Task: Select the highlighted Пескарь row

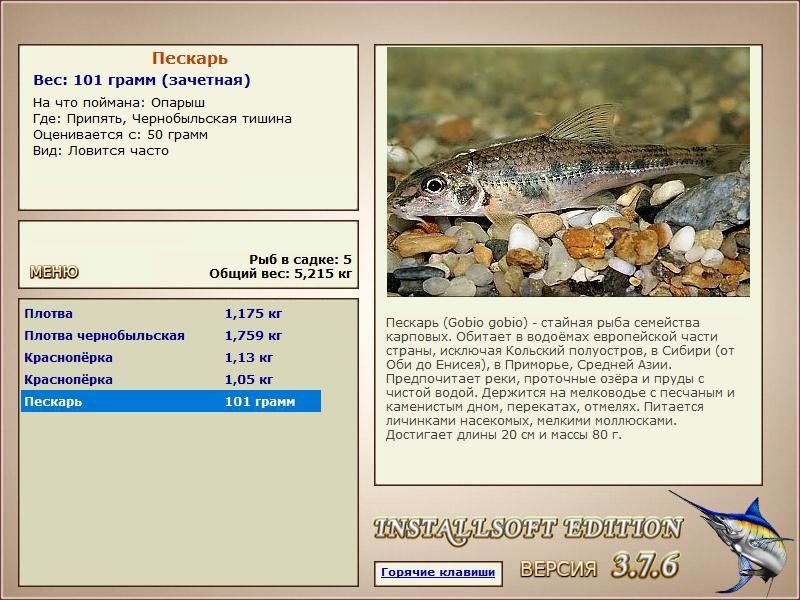Action: coord(171,401)
